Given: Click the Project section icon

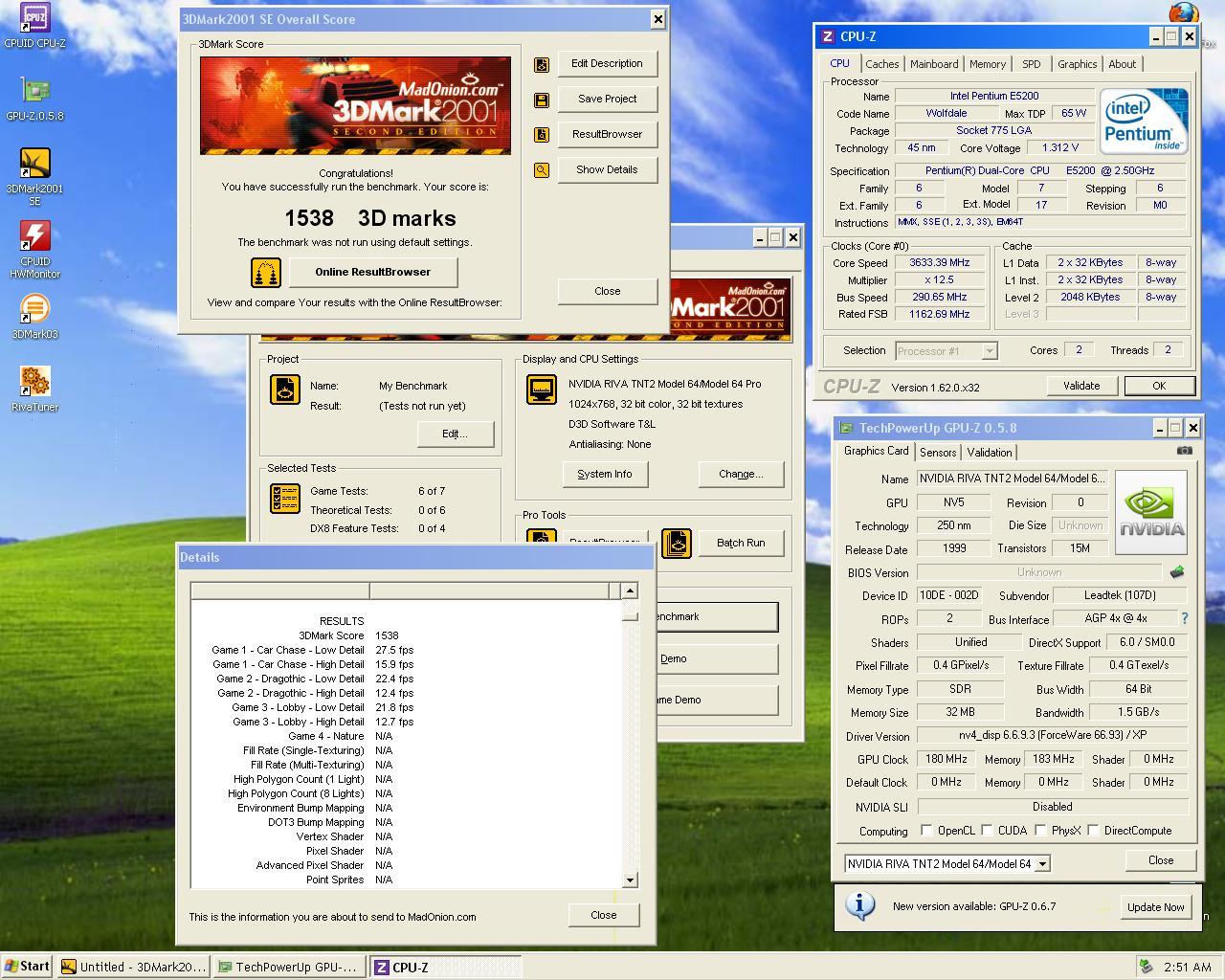Looking at the screenshot, I should pyautogui.click(x=285, y=390).
